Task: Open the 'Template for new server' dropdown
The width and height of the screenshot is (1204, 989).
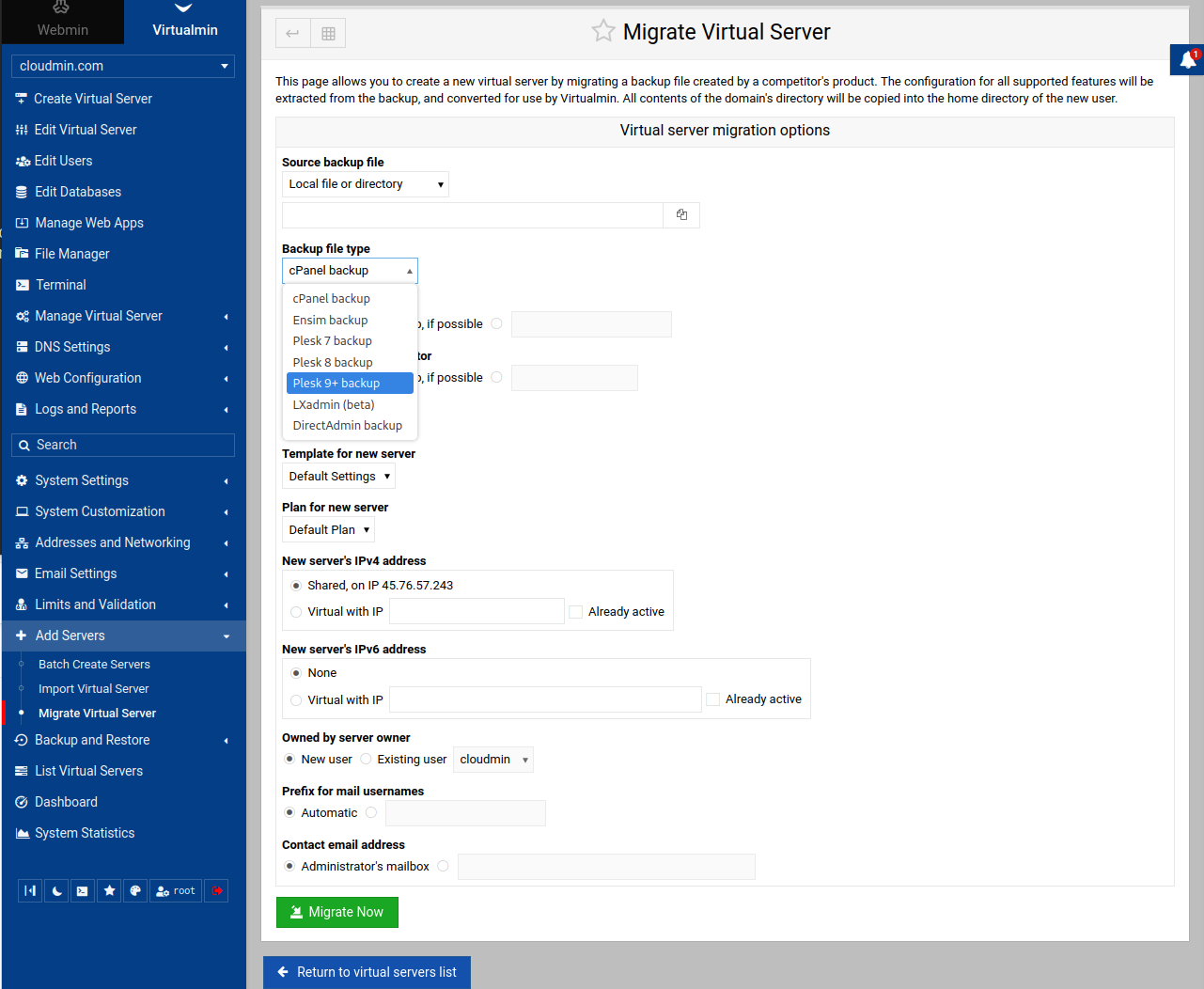Action: click(338, 477)
